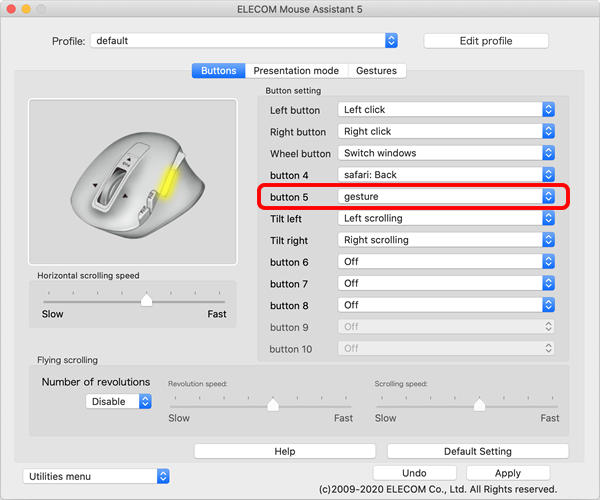Open the Utilities menu dropdown

(x=96, y=476)
